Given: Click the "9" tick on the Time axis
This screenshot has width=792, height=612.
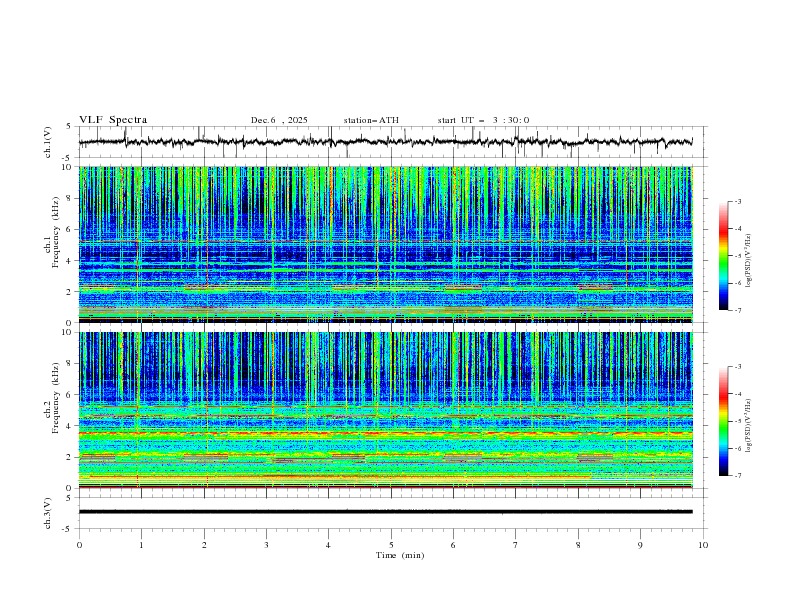Looking at the screenshot, I should tap(640, 545).
